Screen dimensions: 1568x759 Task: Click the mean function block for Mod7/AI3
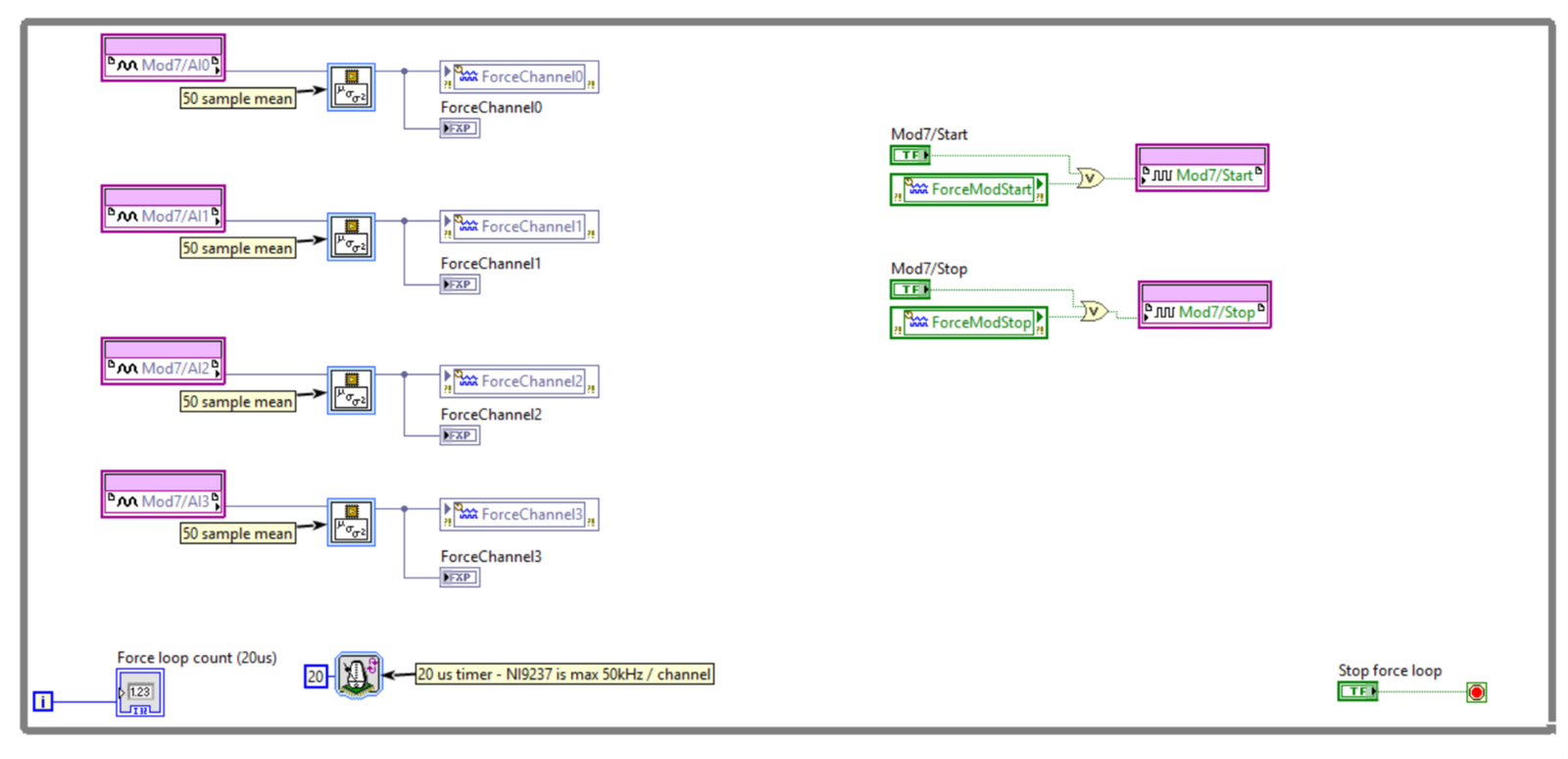351,523
